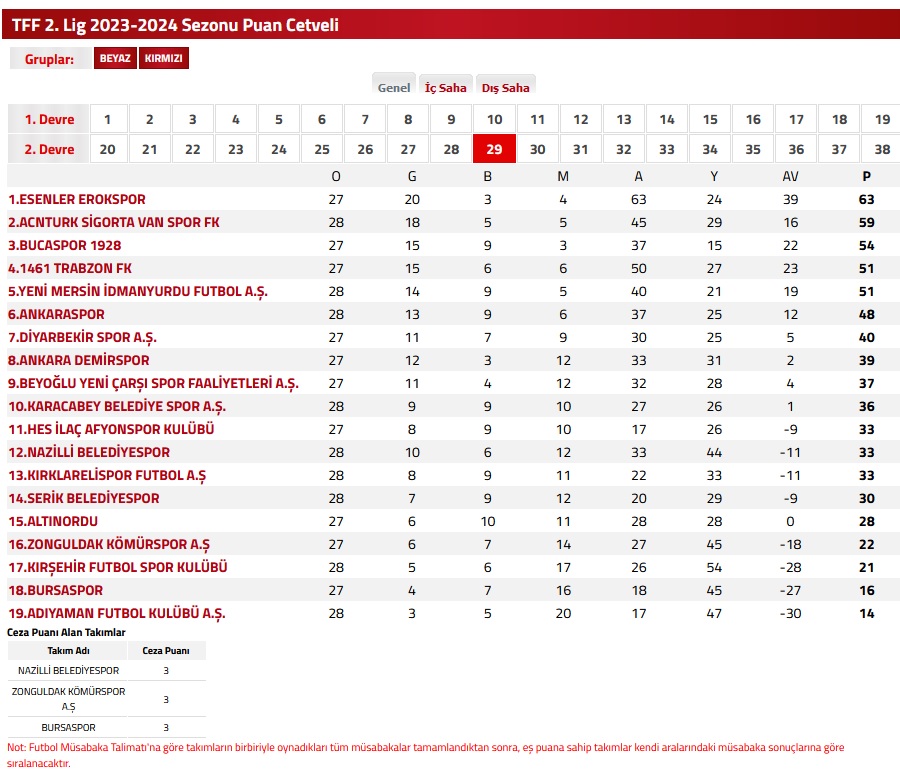The width and height of the screenshot is (900, 782).
Task: Click Nazilli Belediyespor in penalty table
Action: point(68,670)
